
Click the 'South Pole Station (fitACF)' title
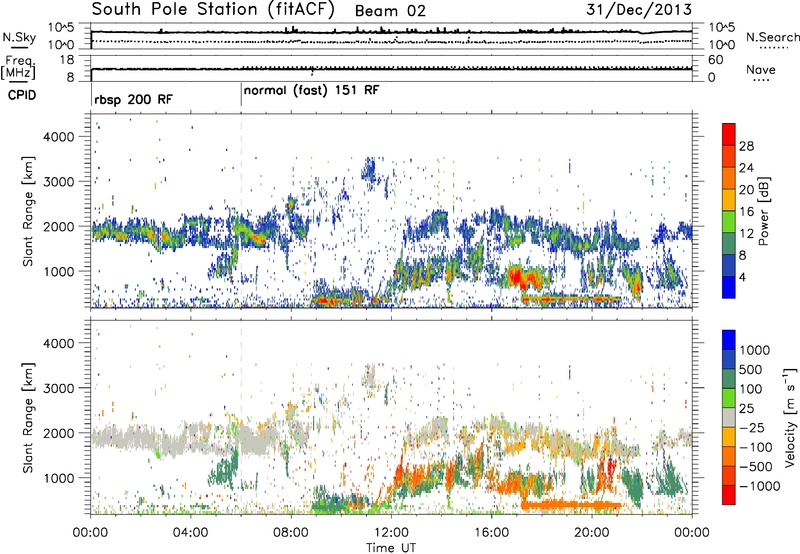click(213, 10)
